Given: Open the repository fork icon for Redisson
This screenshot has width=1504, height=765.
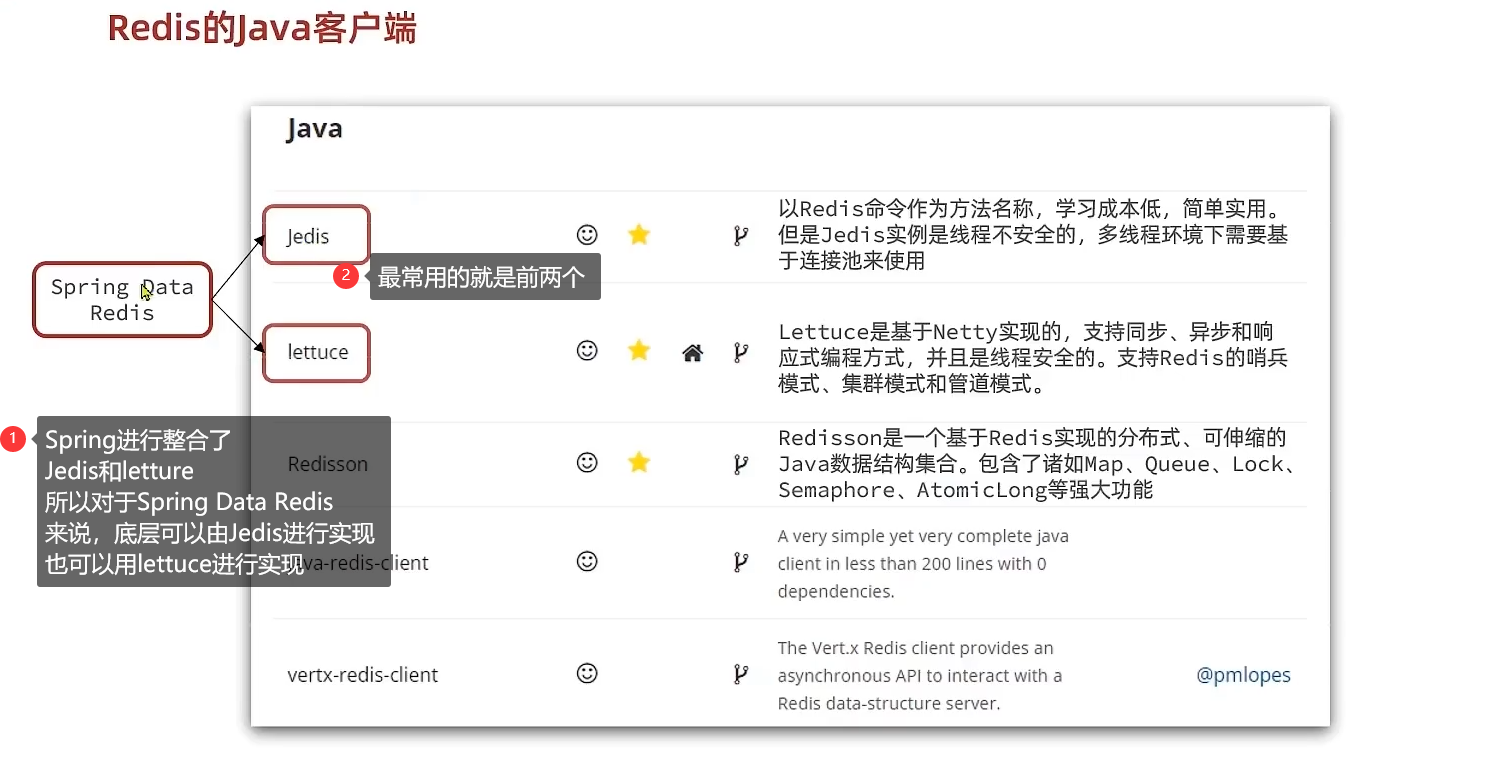Looking at the screenshot, I should [x=741, y=464].
